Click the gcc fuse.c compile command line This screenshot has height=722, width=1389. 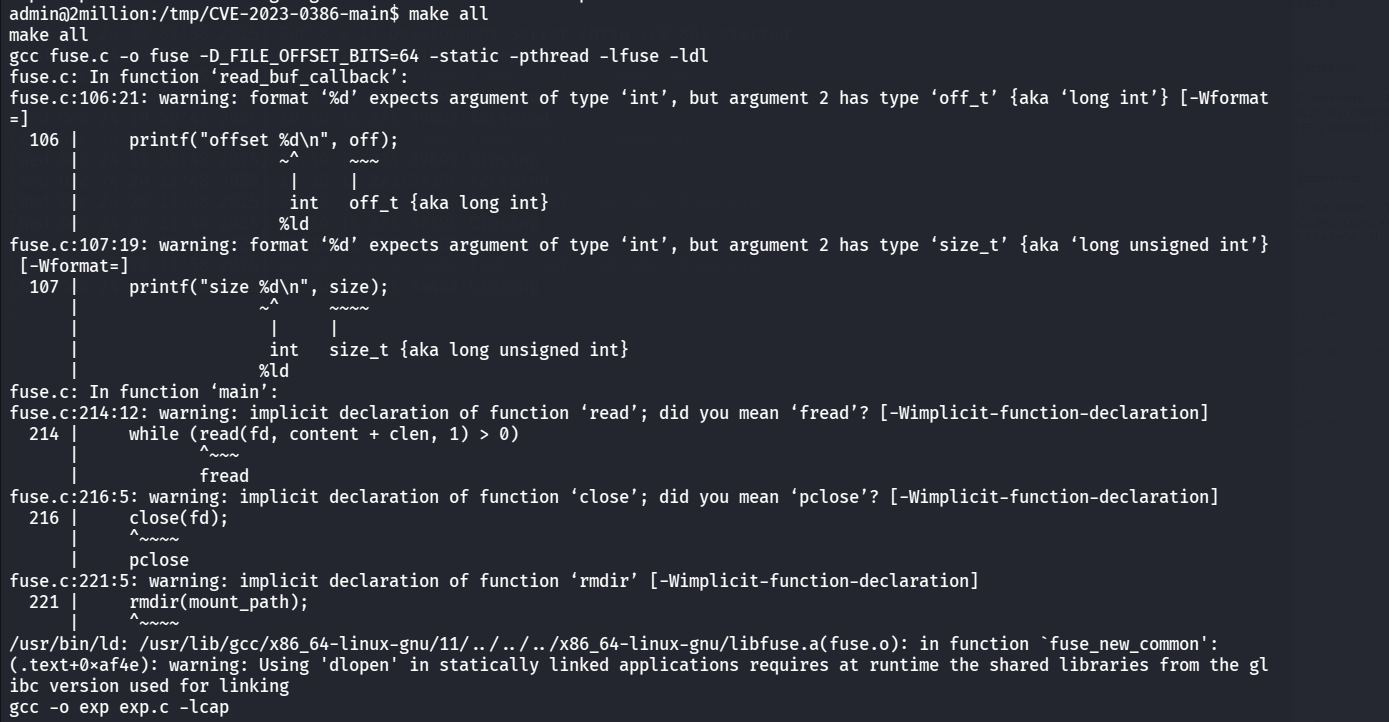(358, 56)
